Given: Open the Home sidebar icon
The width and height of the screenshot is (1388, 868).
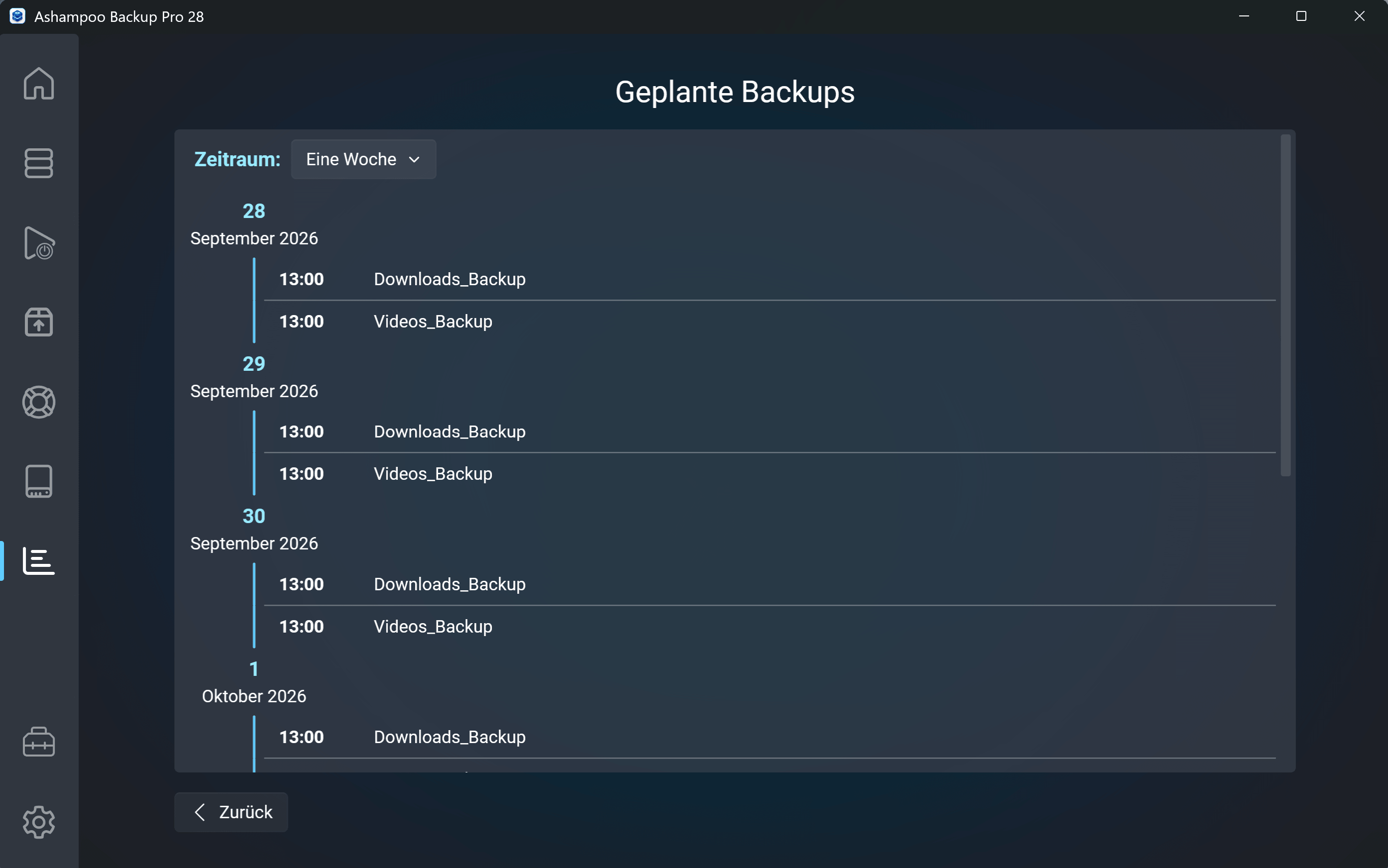Looking at the screenshot, I should point(38,84).
